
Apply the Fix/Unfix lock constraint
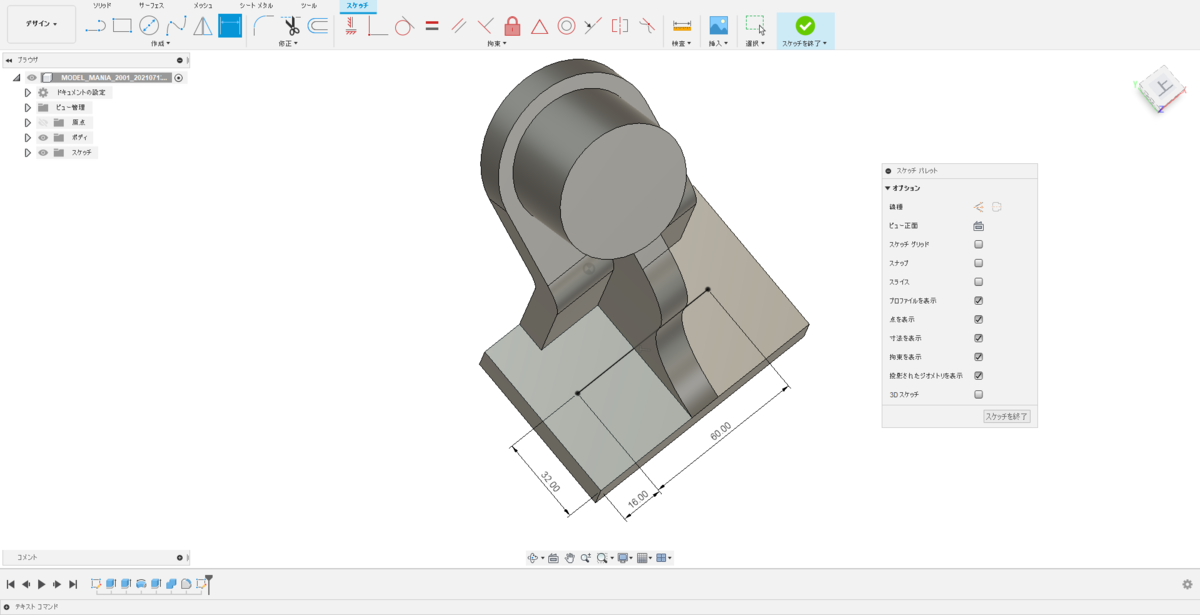click(512, 26)
